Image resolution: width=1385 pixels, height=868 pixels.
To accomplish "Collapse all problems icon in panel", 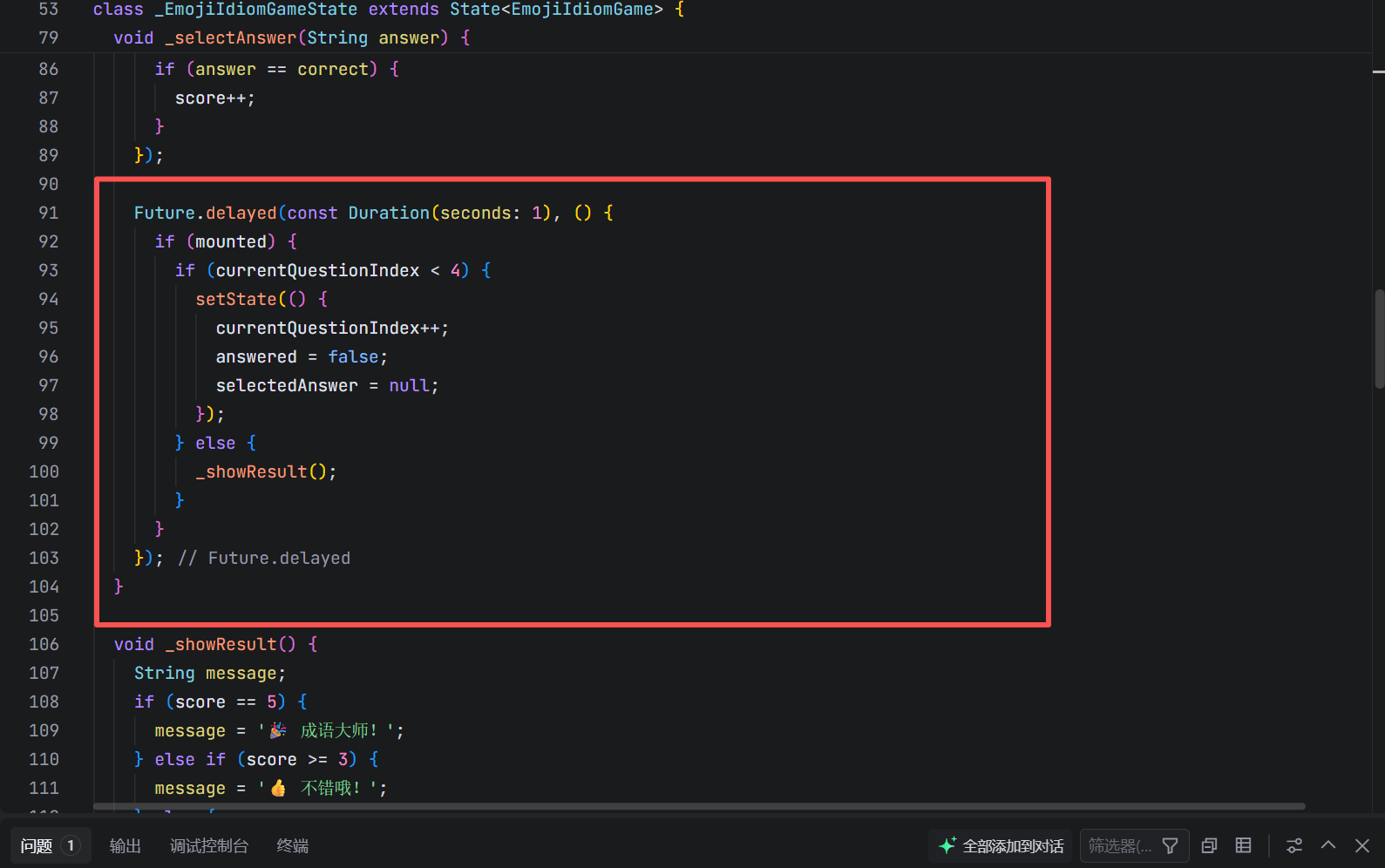I will pyautogui.click(x=1209, y=846).
